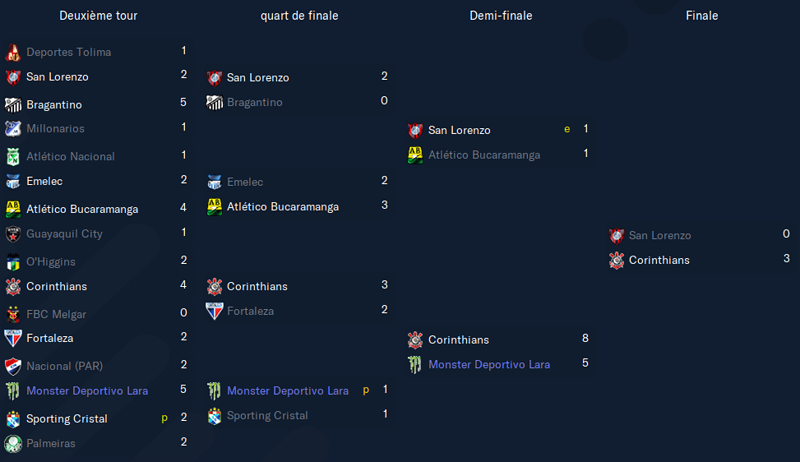Open the FBC Melgar club badge
800x462 pixels.
click(x=13, y=314)
